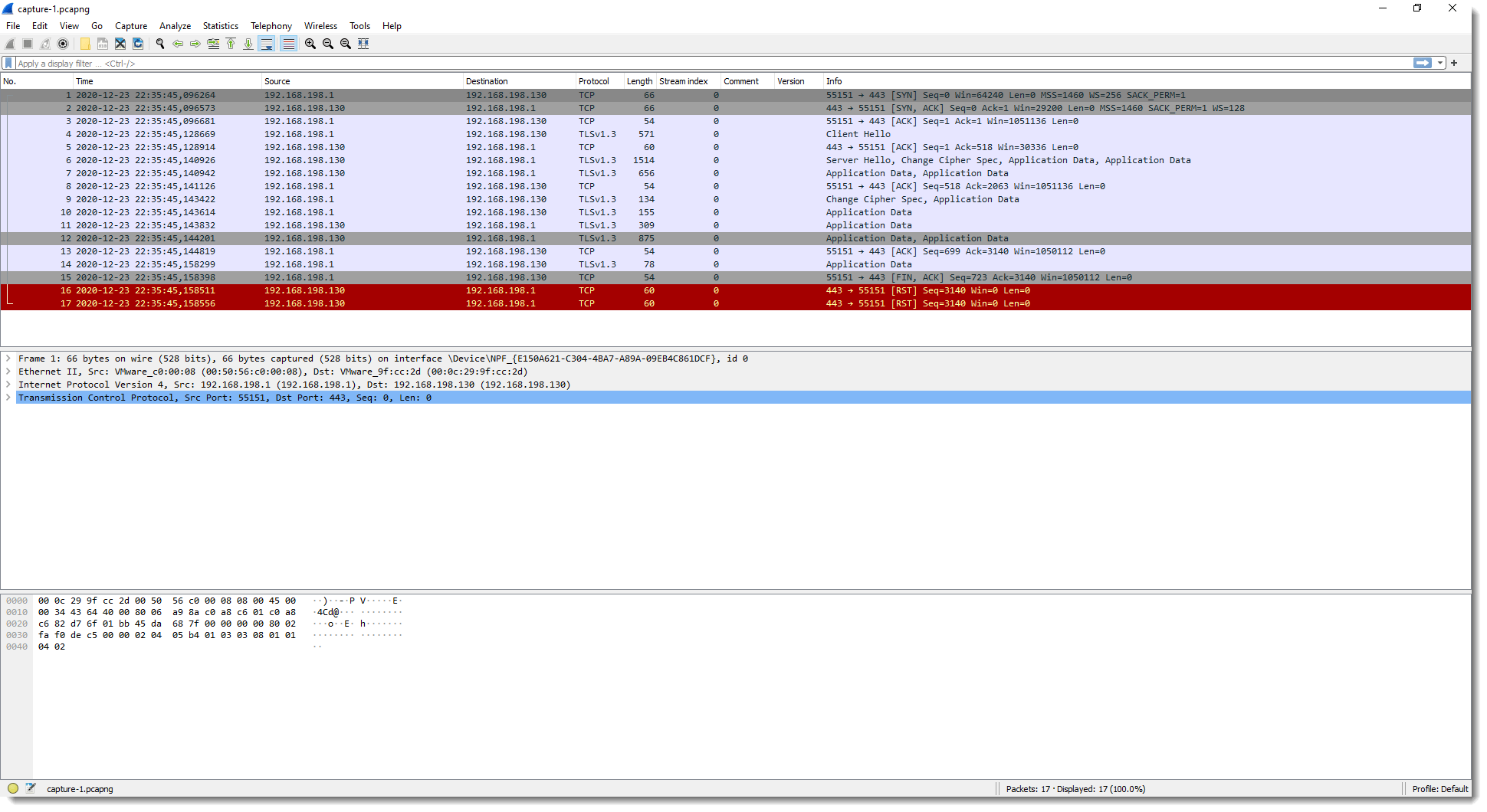Open the filter expression history dropdown
Screen dimensions: 1487x812
1439,63
